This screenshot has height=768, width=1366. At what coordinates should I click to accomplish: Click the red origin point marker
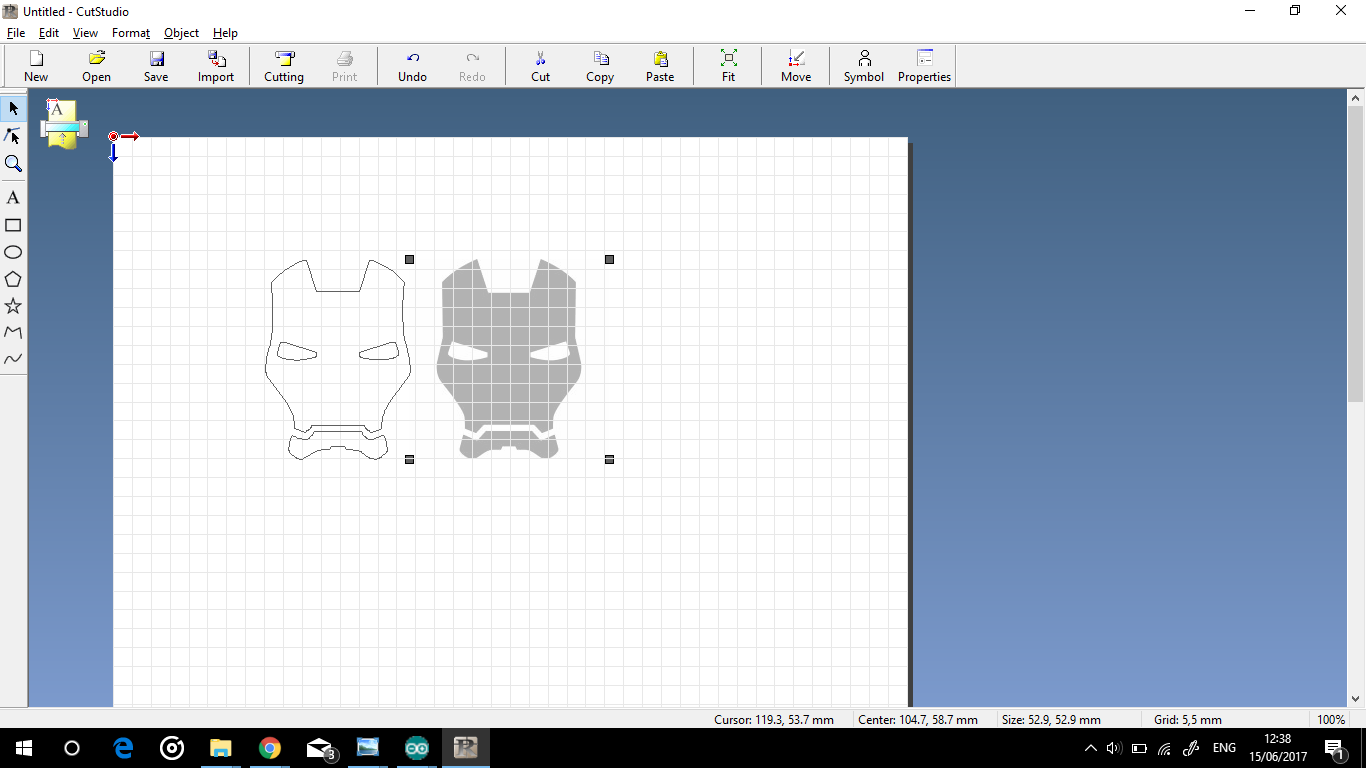[x=113, y=136]
